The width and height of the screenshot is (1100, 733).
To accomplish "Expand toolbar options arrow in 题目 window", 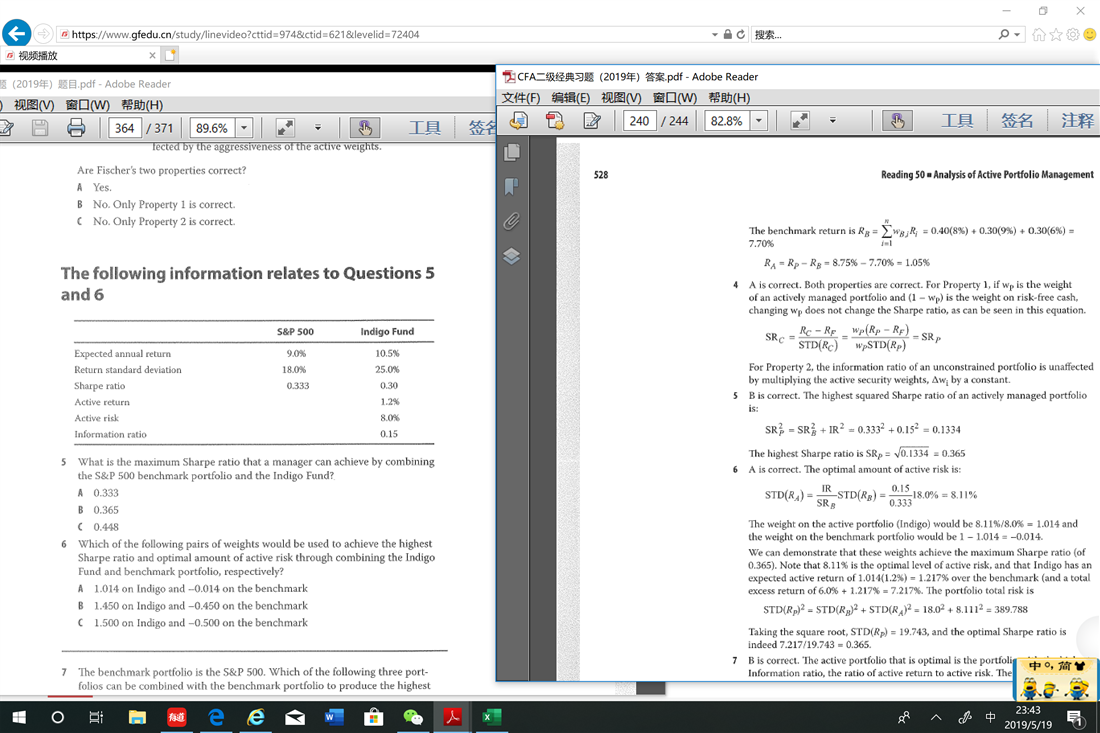I will click(318, 128).
